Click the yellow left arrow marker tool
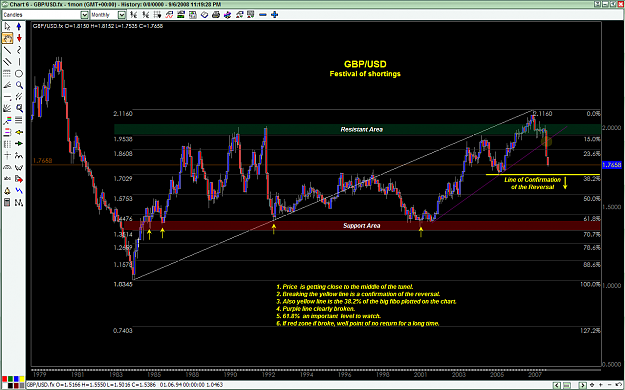 click(19, 132)
